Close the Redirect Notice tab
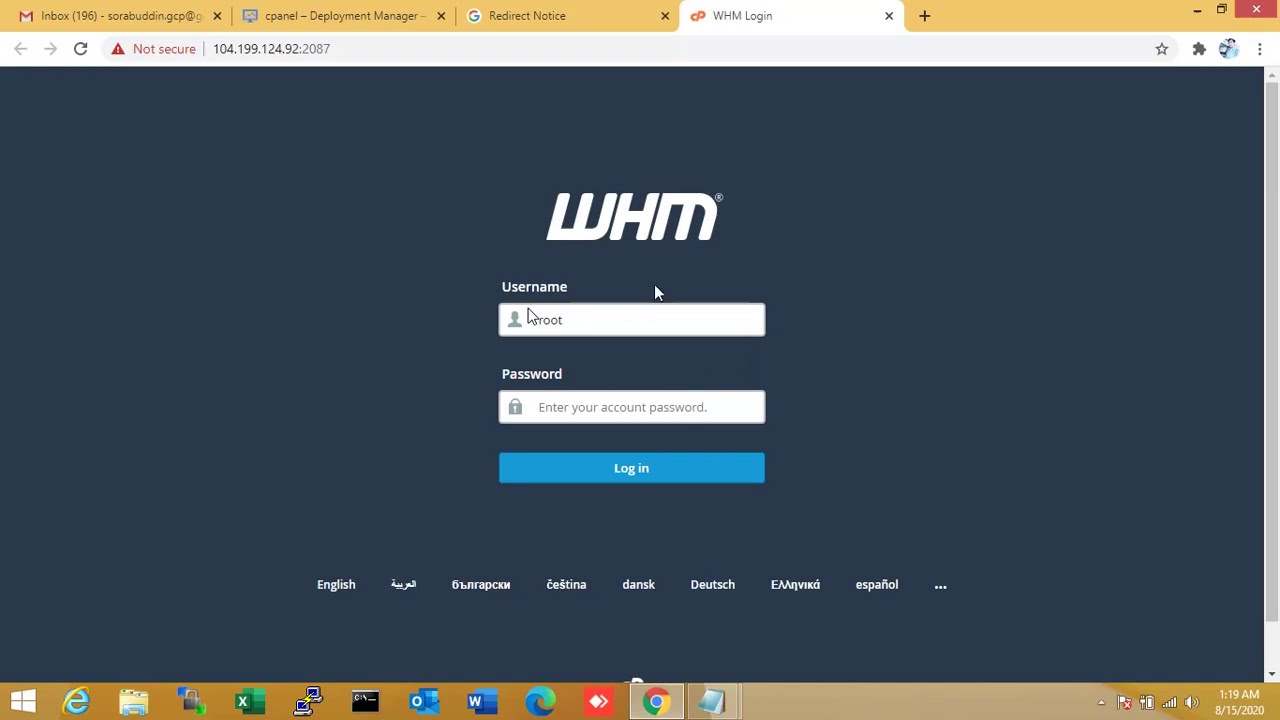This screenshot has width=1280, height=720. click(x=665, y=16)
